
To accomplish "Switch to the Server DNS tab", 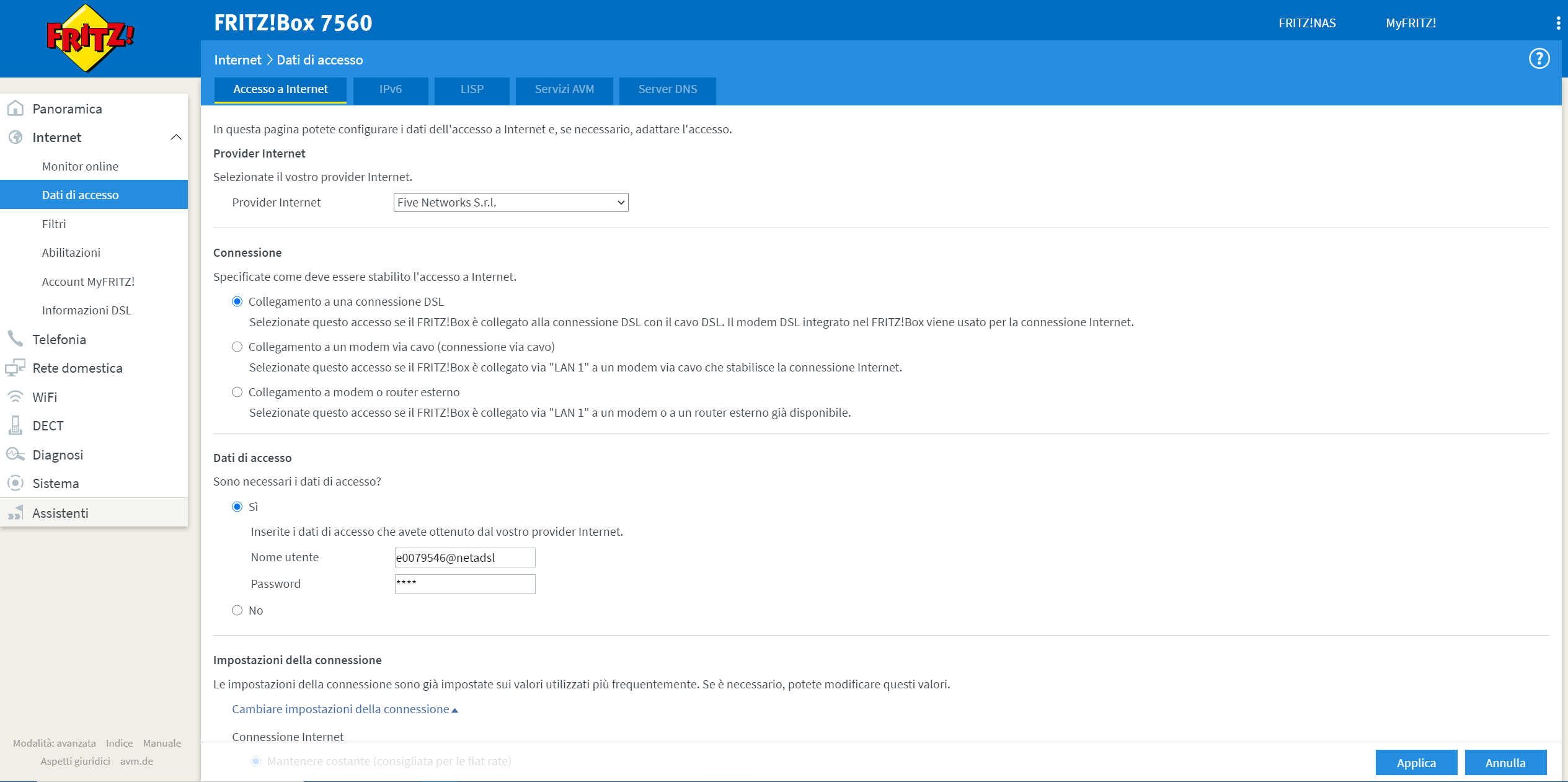I will 667,89.
